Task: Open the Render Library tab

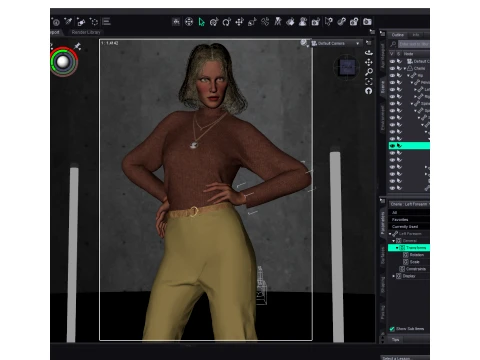Action: 86,32
